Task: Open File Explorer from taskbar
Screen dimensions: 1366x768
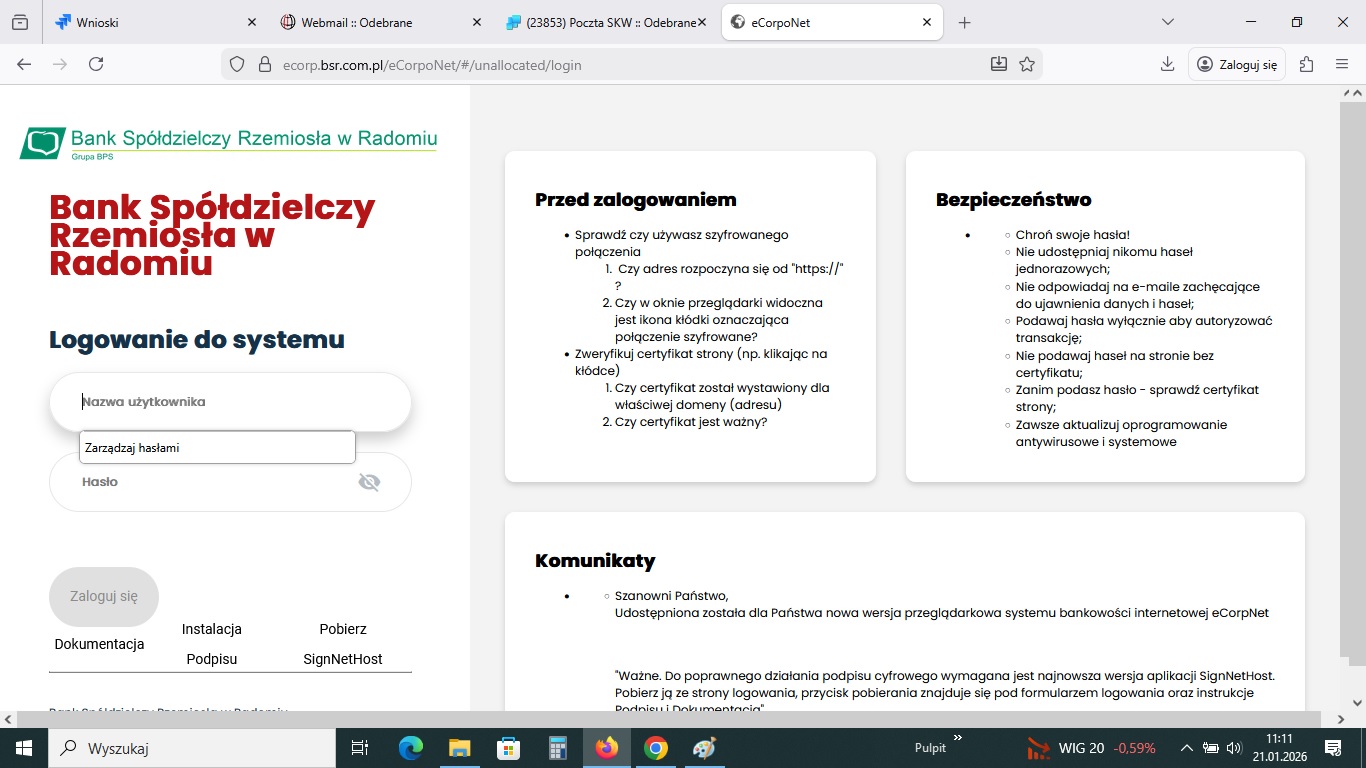Action: pos(459,748)
